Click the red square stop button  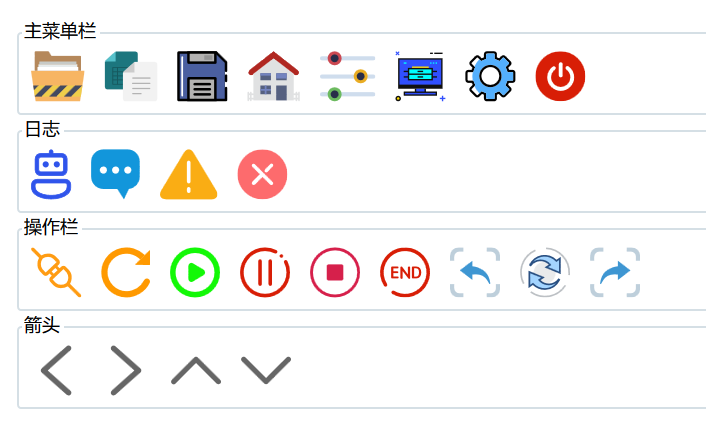tap(335, 272)
